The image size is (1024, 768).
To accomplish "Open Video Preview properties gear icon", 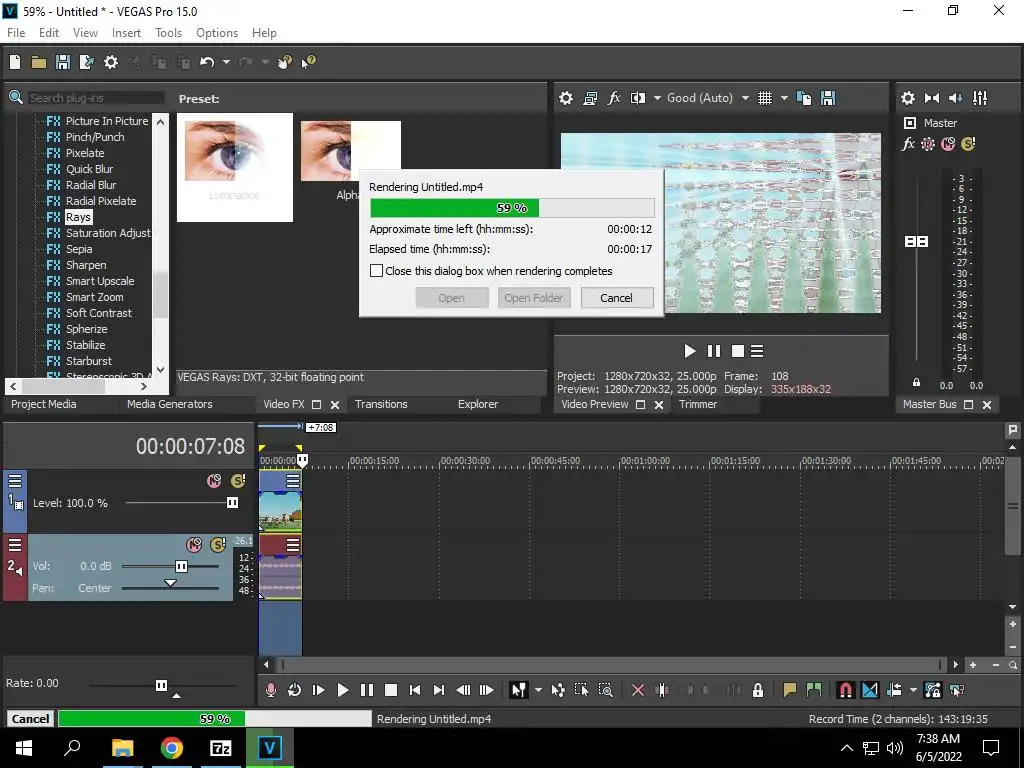I will 566,98.
